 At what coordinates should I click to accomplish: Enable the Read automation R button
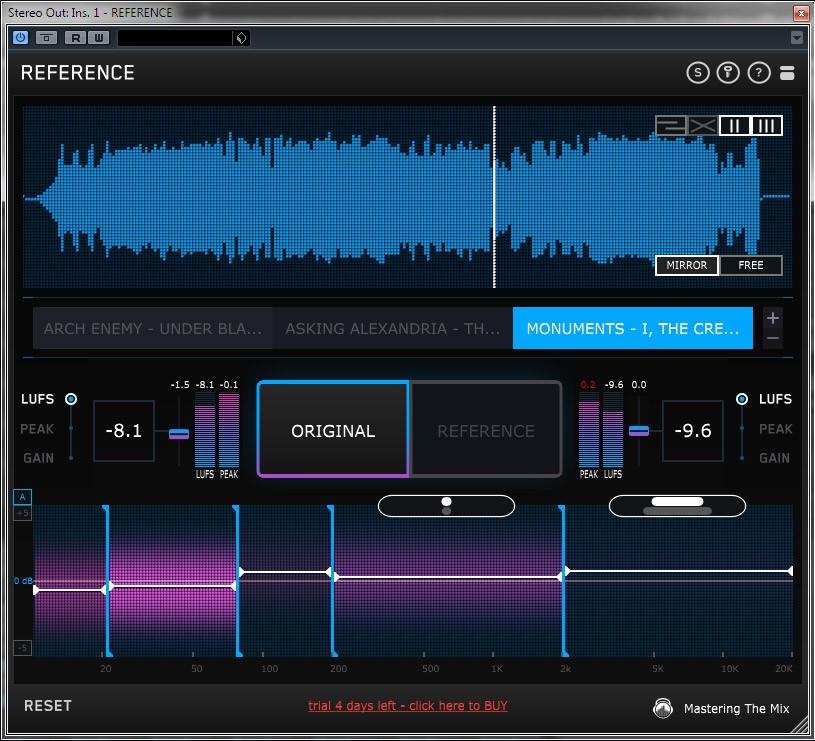coord(76,37)
